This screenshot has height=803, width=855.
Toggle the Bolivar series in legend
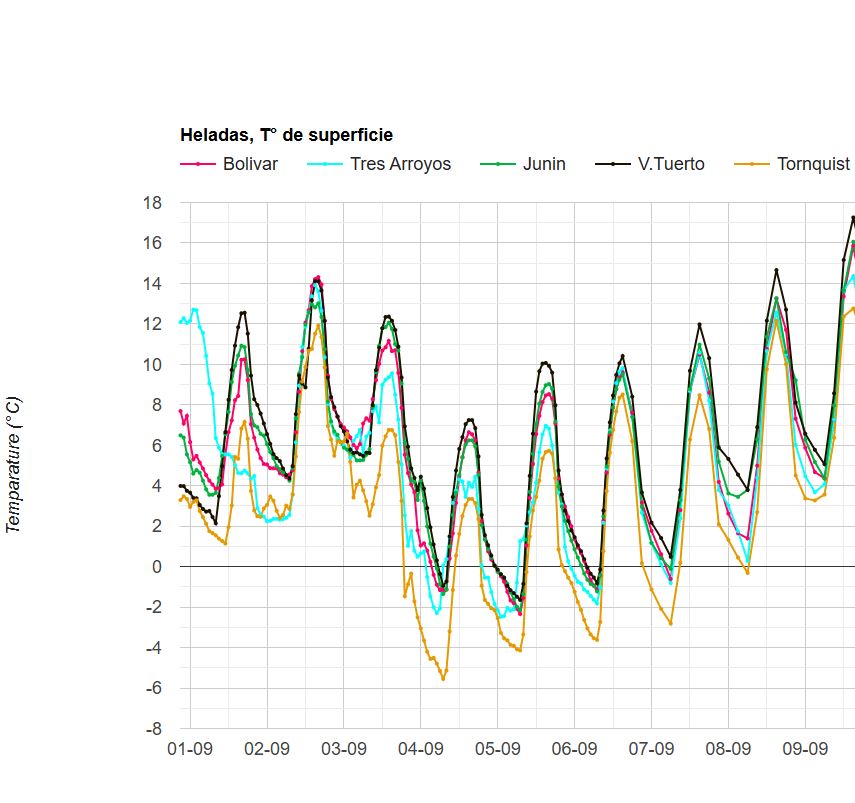[x=229, y=164]
